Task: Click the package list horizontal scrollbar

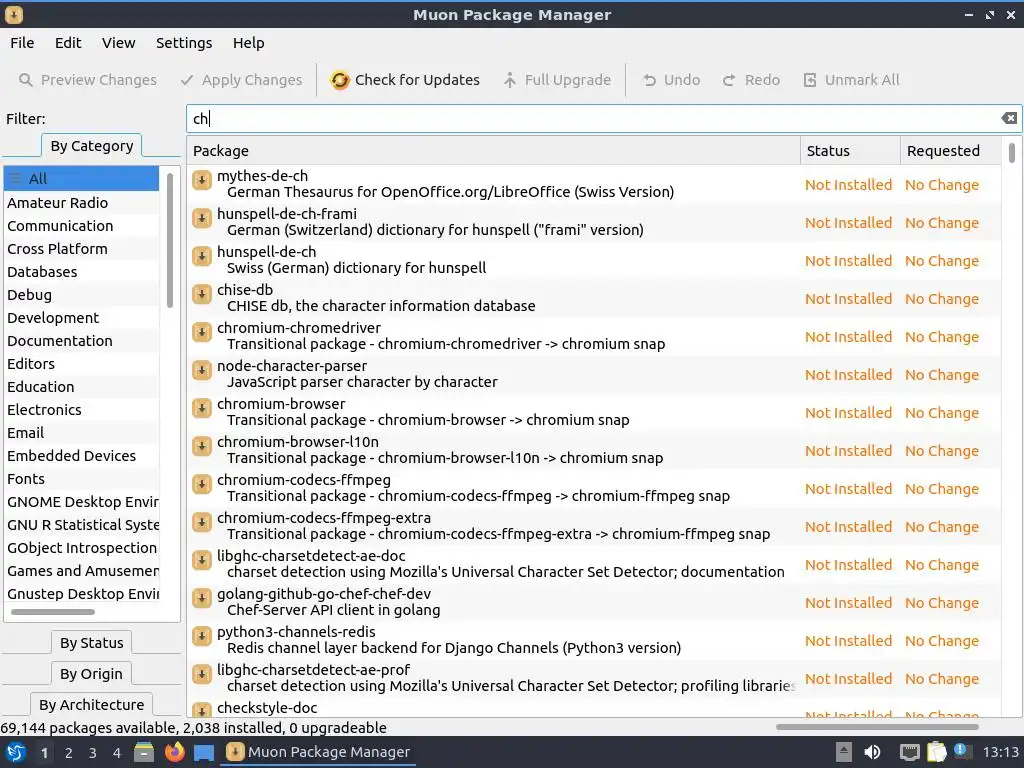Action: tap(877, 727)
